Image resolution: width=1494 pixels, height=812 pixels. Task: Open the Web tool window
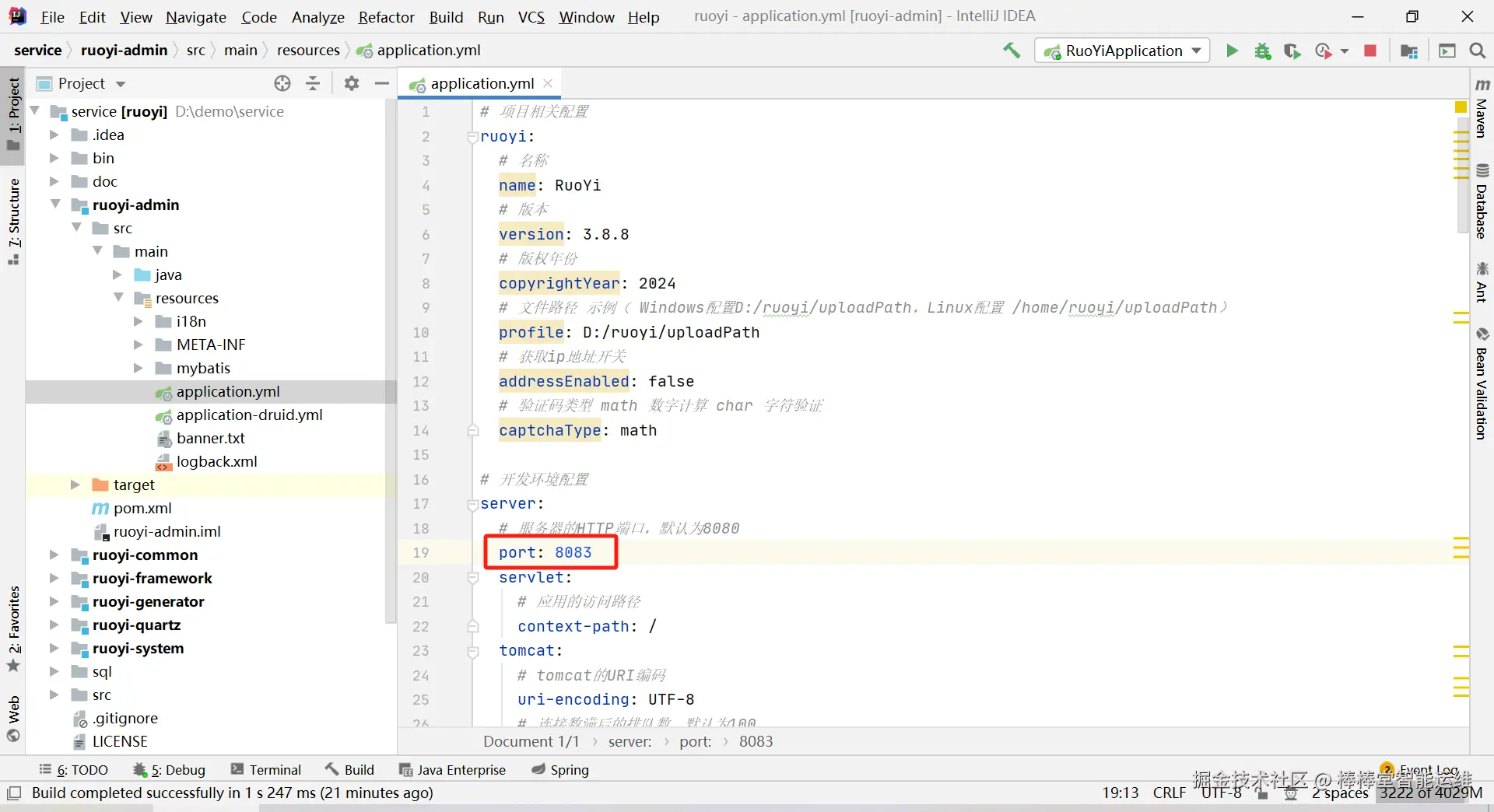(x=13, y=719)
